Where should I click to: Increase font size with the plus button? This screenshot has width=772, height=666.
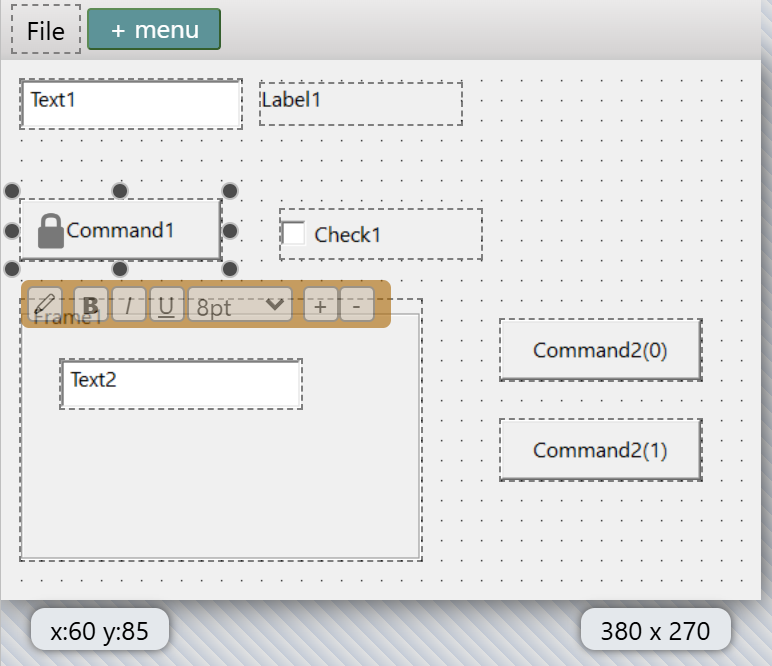tap(320, 305)
